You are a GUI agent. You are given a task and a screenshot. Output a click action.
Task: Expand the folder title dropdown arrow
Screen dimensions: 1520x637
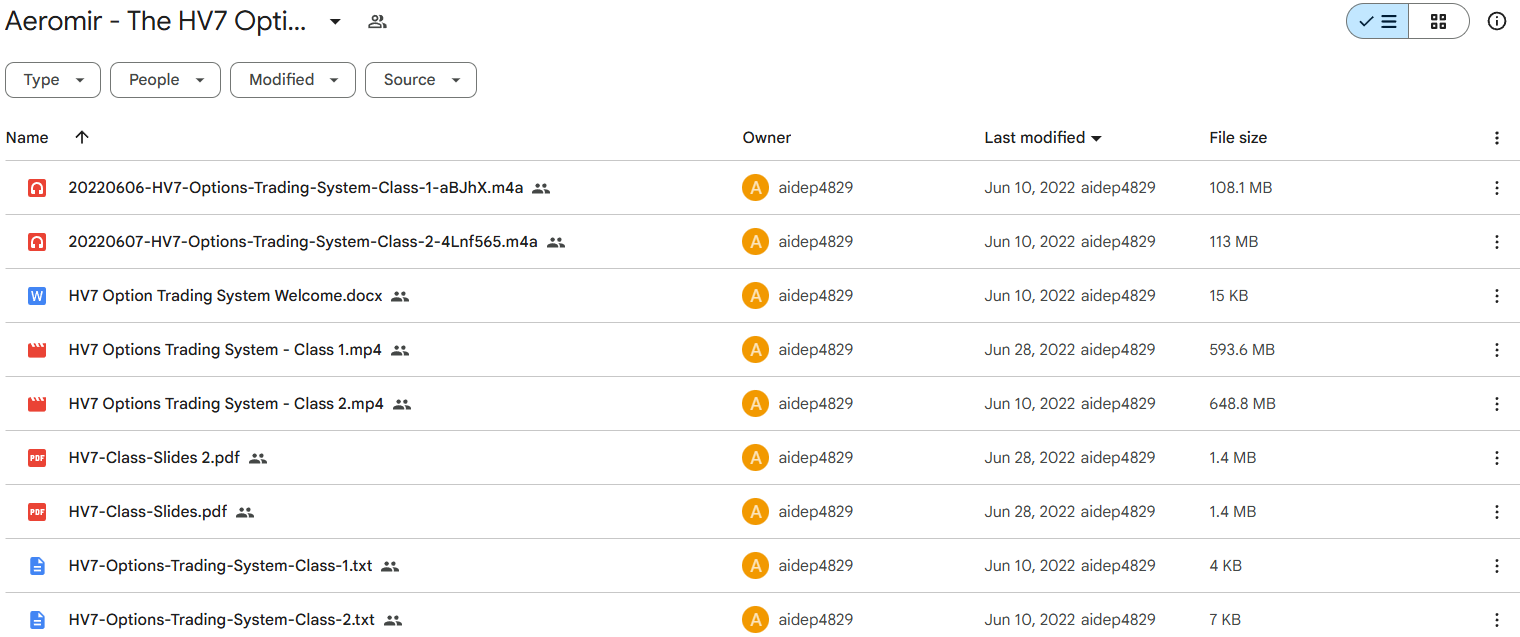pyautogui.click(x=335, y=21)
